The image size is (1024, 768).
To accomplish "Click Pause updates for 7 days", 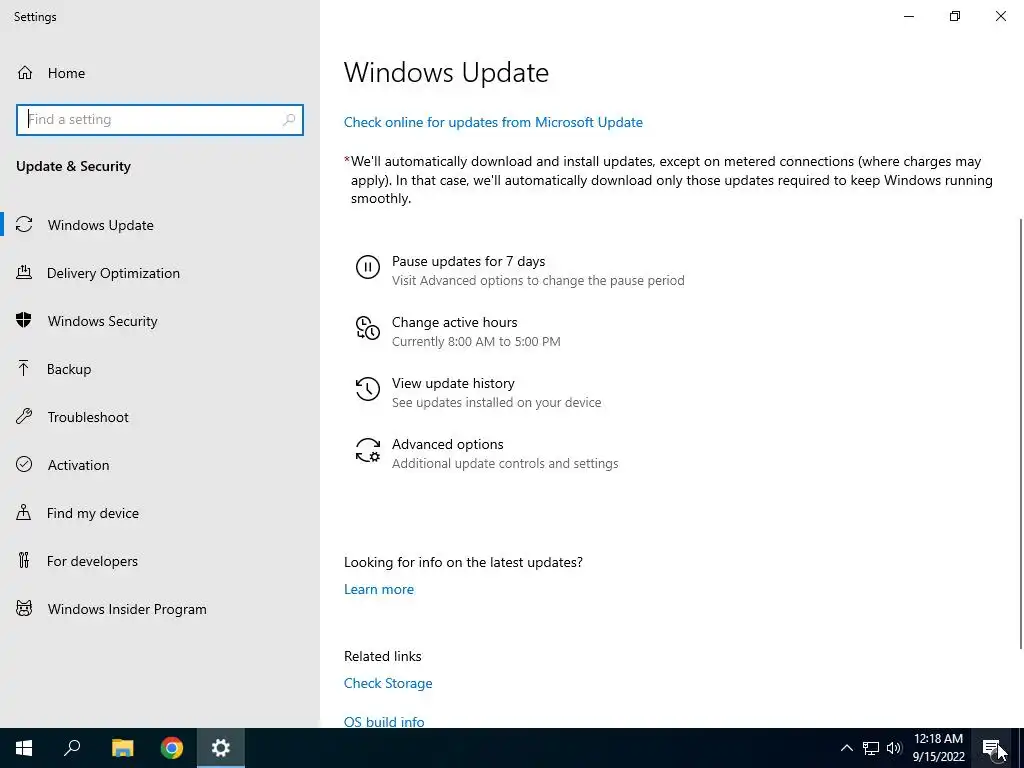I will point(468,261).
